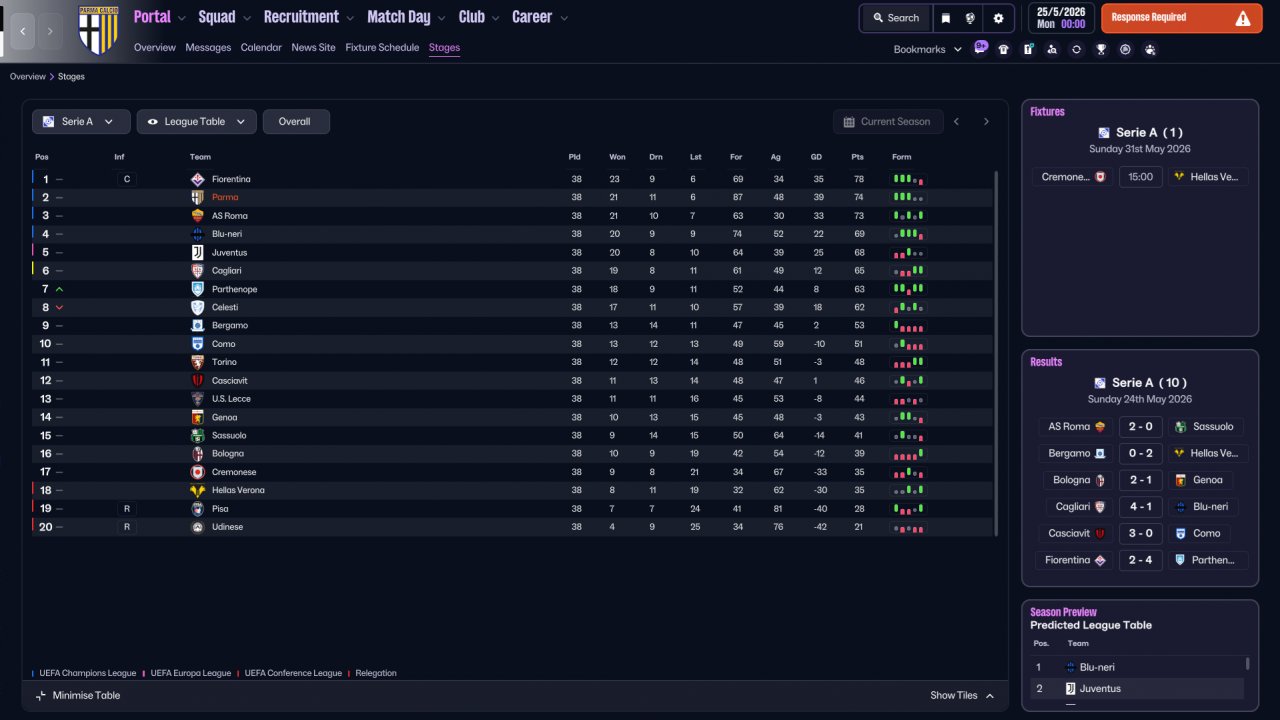Click the Predicted League Table scrollbar

click(x=1247, y=664)
